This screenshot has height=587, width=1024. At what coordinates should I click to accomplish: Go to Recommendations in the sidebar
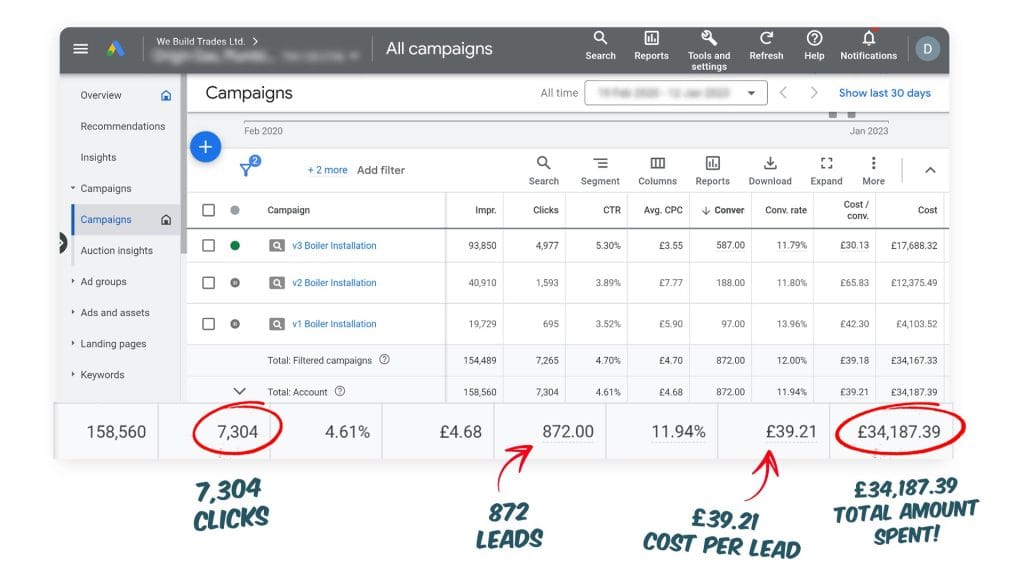[x=123, y=126]
